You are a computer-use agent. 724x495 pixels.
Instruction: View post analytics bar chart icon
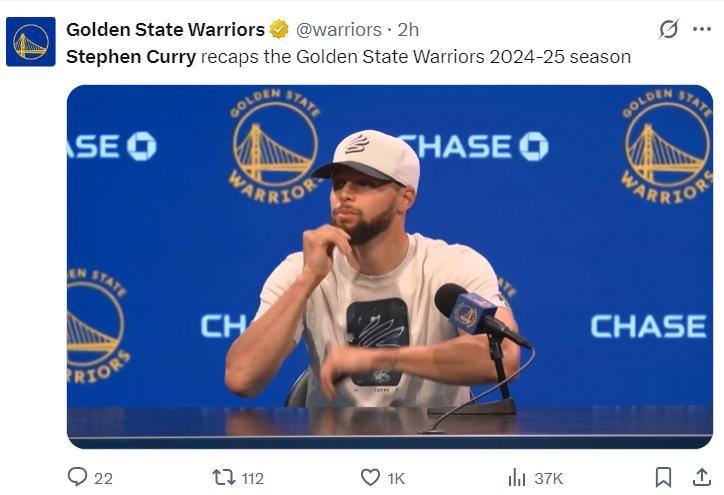click(517, 477)
